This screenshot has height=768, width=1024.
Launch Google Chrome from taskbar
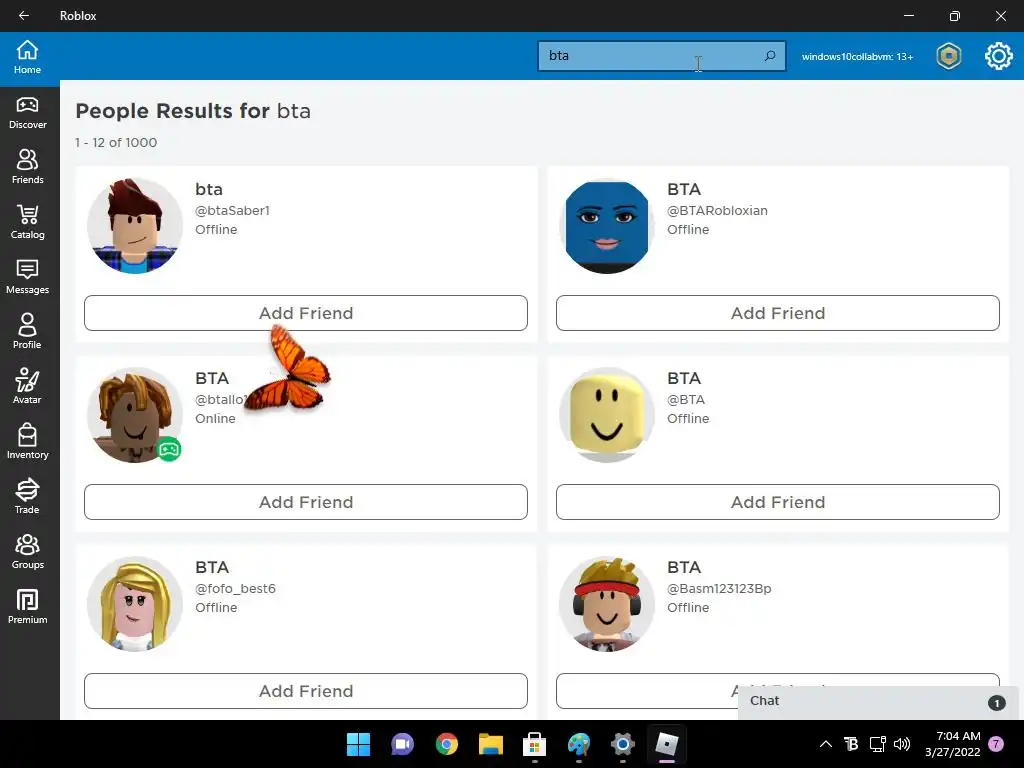(x=447, y=744)
